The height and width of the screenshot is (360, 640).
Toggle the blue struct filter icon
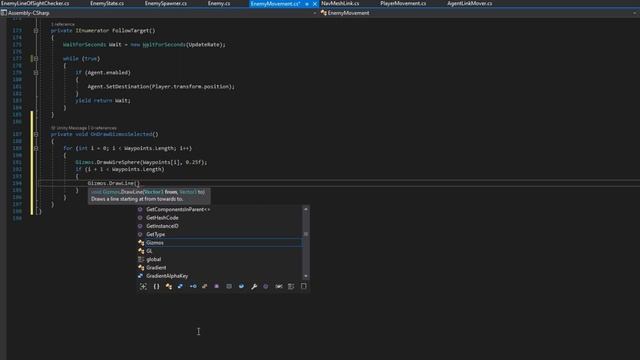pos(180,287)
